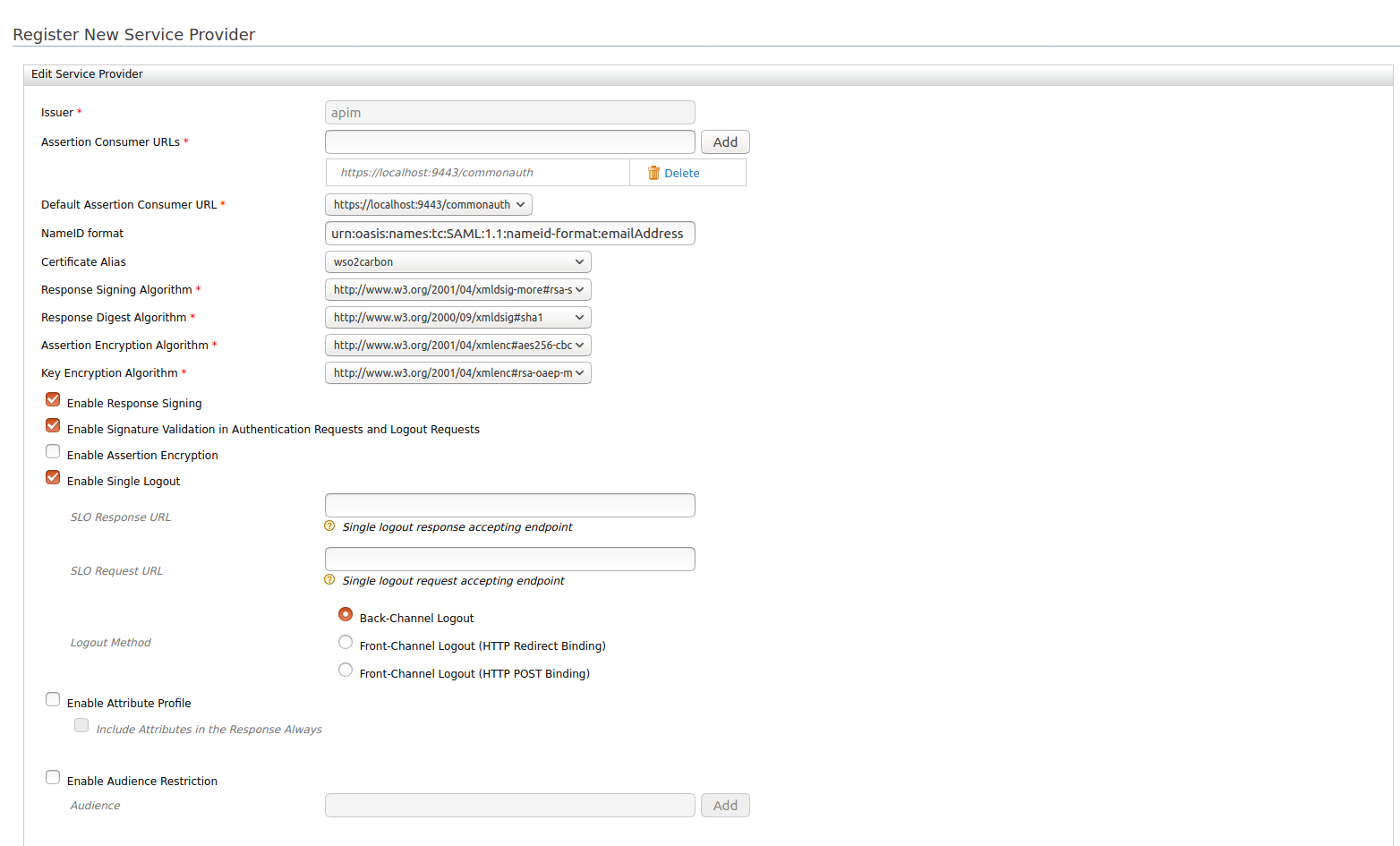Open the Default Assertion Consumer URL dropdown
Screen dimensions: 1400x846
tap(428, 204)
